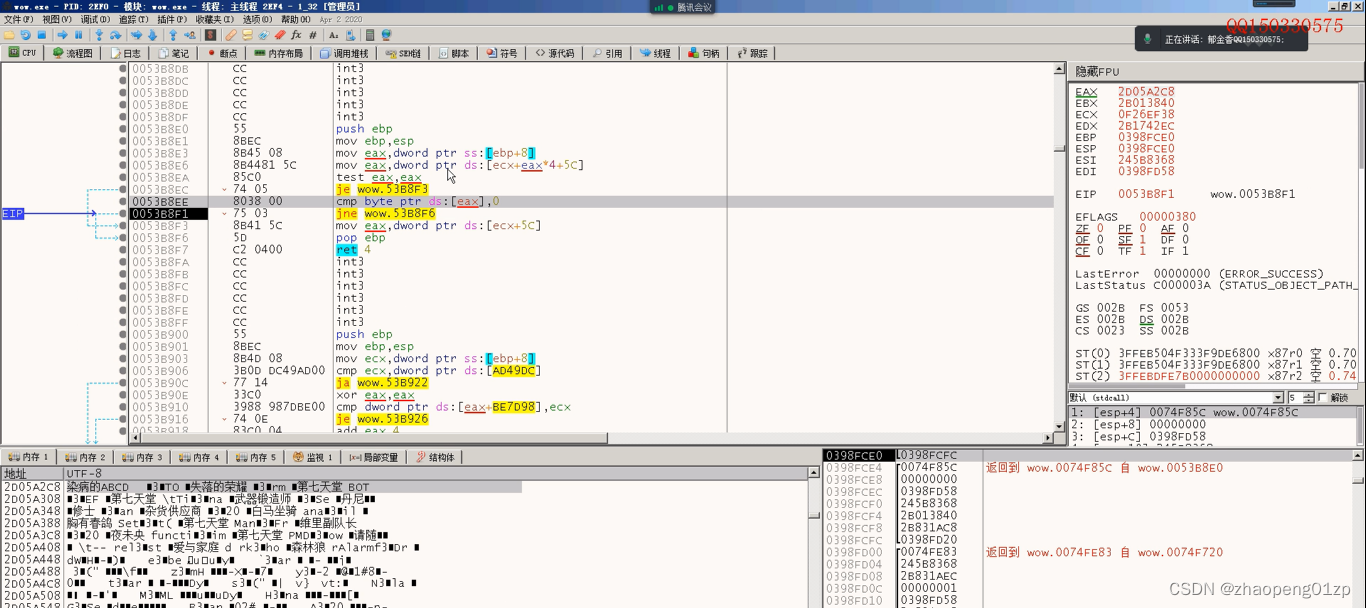1366x608 pixels.
Task: Click the step over toolbar icon
Action: tap(116, 34)
